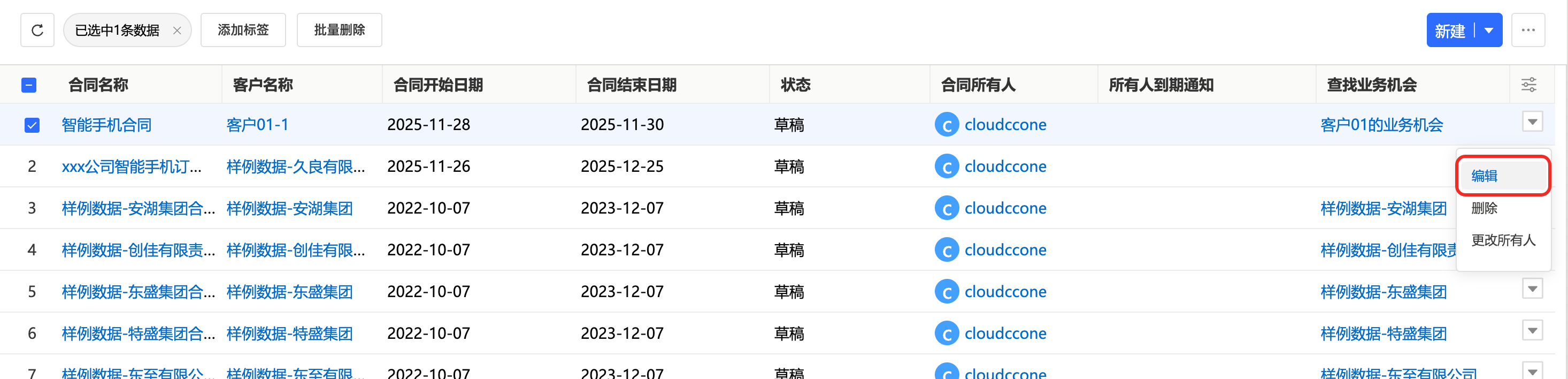The width and height of the screenshot is (1568, 379).
Task: Click the 添加标签 button
Action: [x=243, y=30]
